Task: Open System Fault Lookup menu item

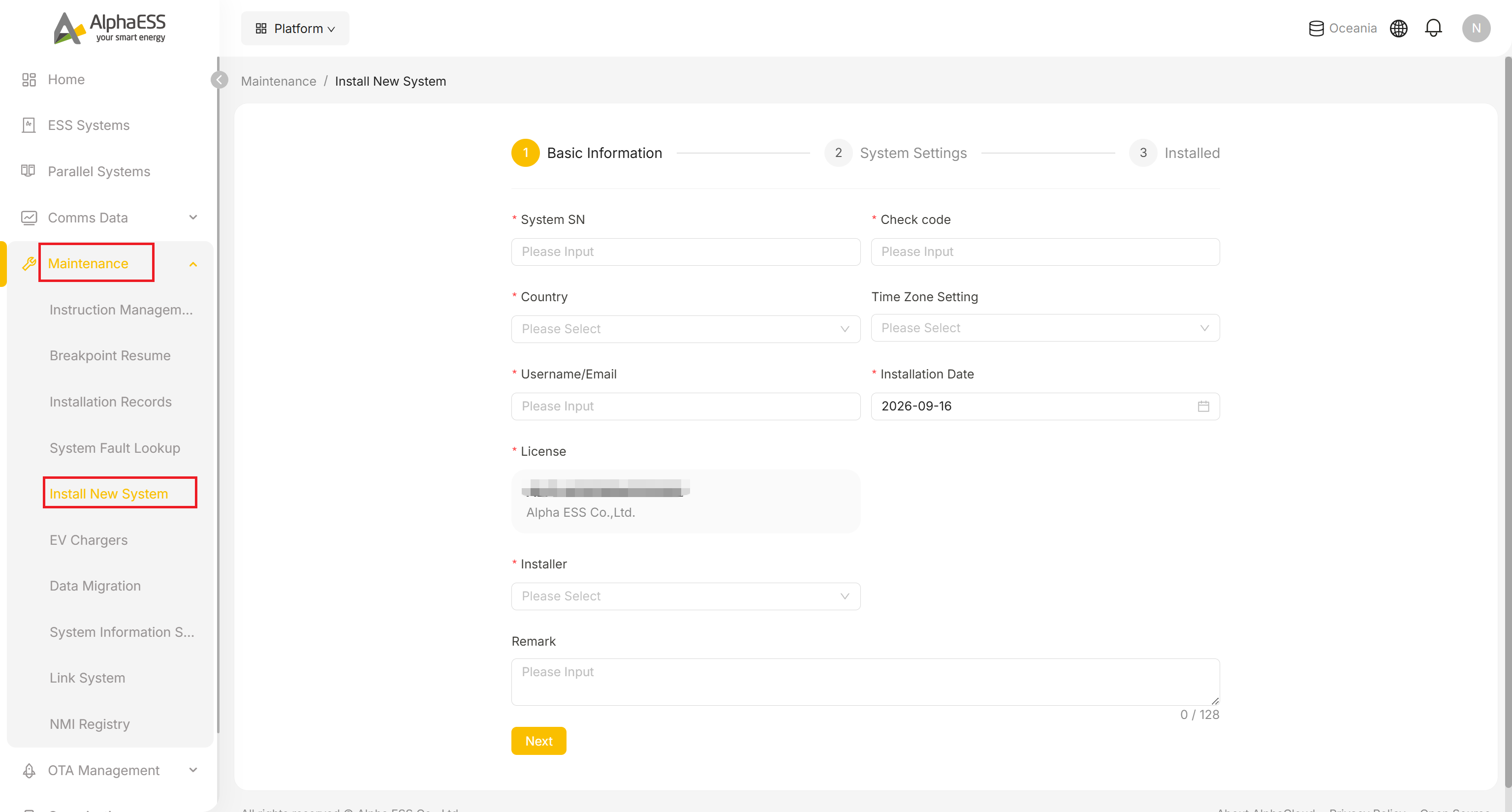Action: click(x=115, y=448)
